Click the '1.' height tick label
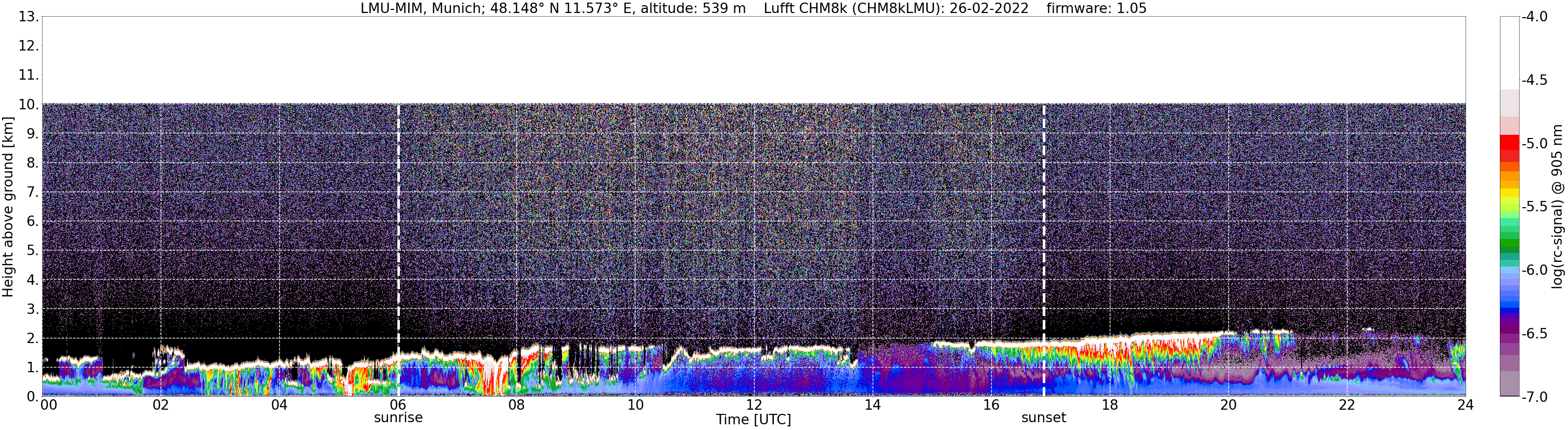Screen dimensions: 1568x430 pyautogui.click(x=33, y=367)
